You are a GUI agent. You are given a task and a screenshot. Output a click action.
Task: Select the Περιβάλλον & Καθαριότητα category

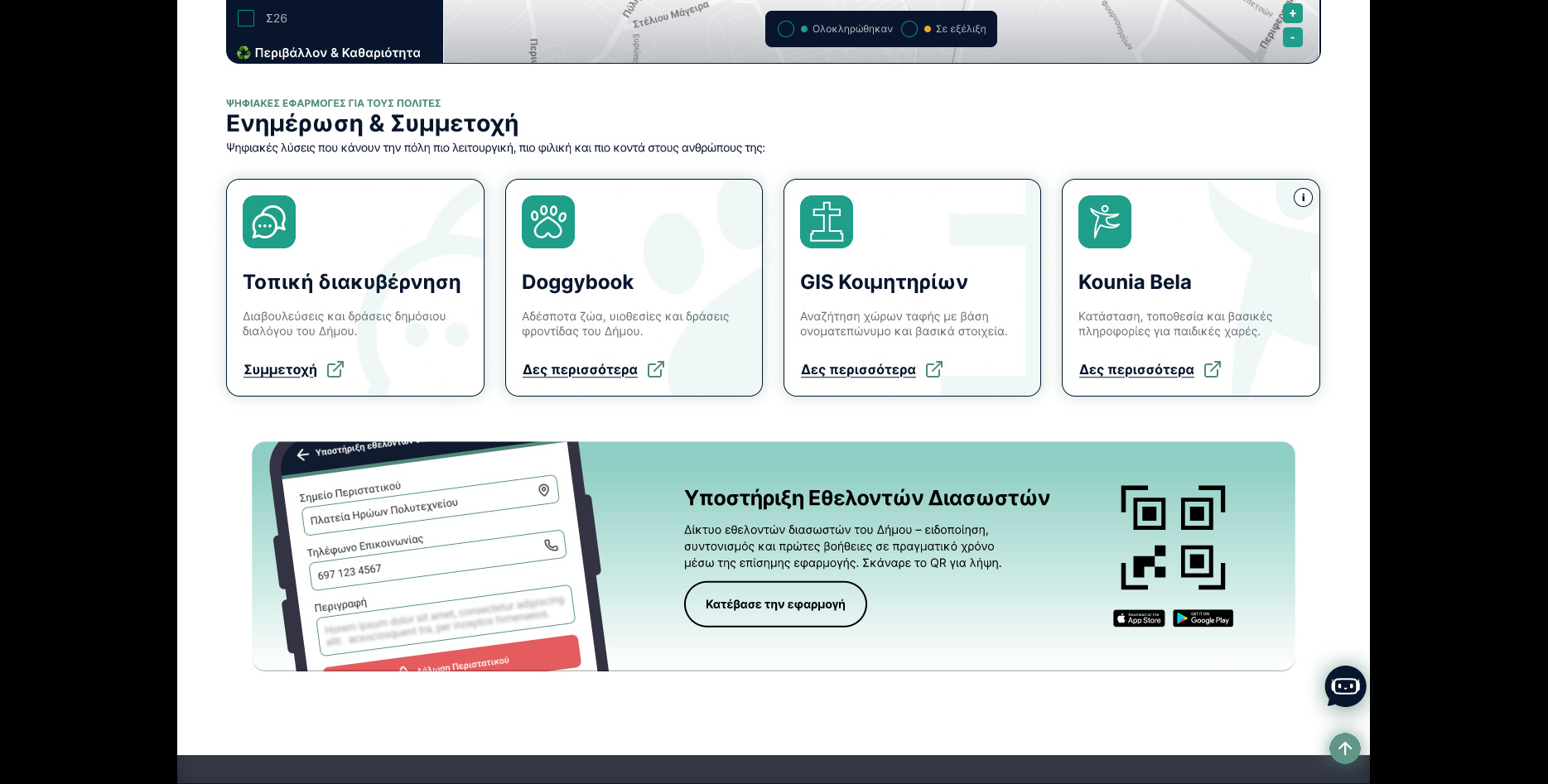329,53
